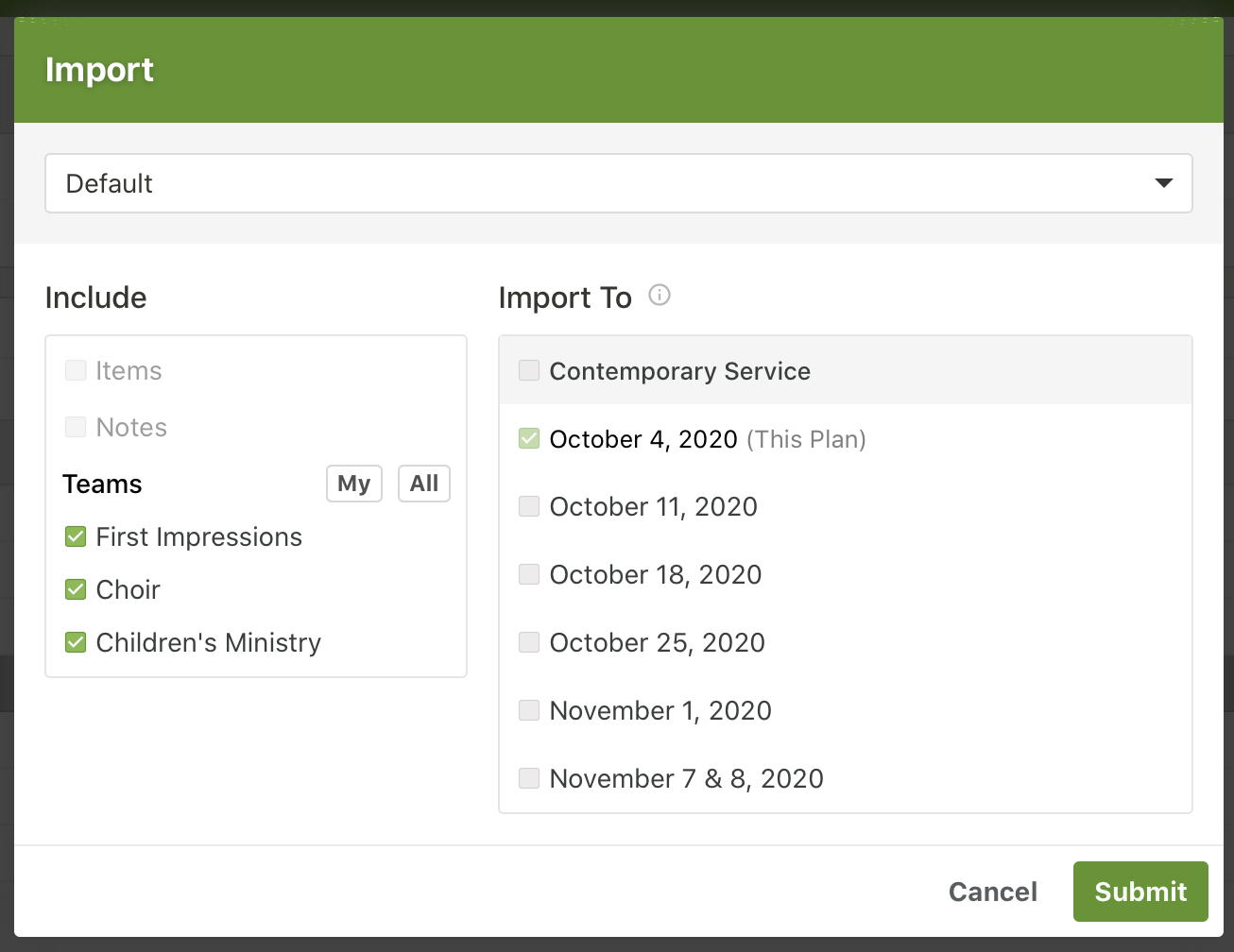Click the Contemporary Service header row label
The height and width of the screenshot is (952, 1234).
(x=679, y=371)
